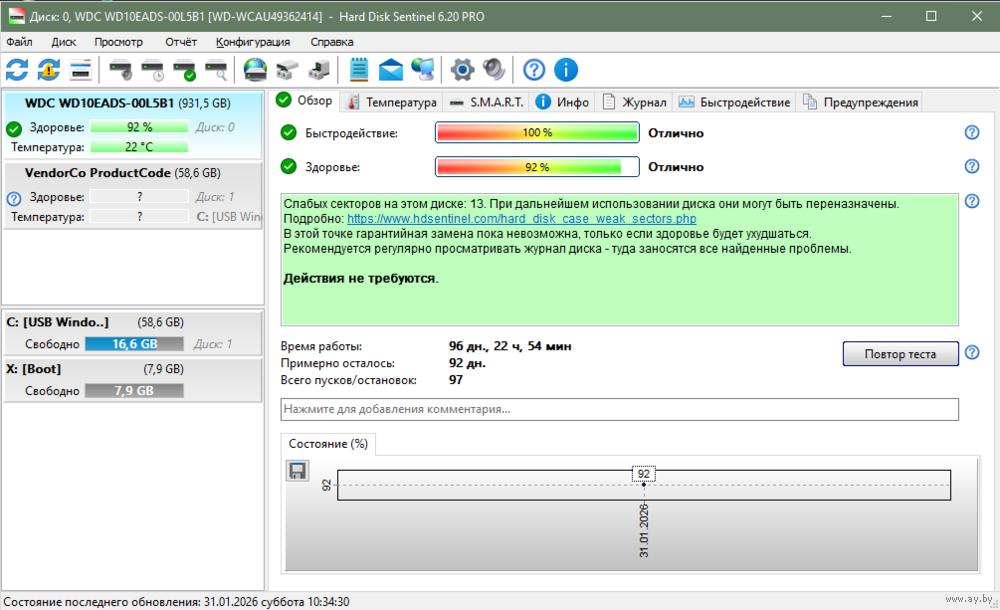Click the comment input field
The height and width of the screenshot is (610, 1000).
coord(619,409)
